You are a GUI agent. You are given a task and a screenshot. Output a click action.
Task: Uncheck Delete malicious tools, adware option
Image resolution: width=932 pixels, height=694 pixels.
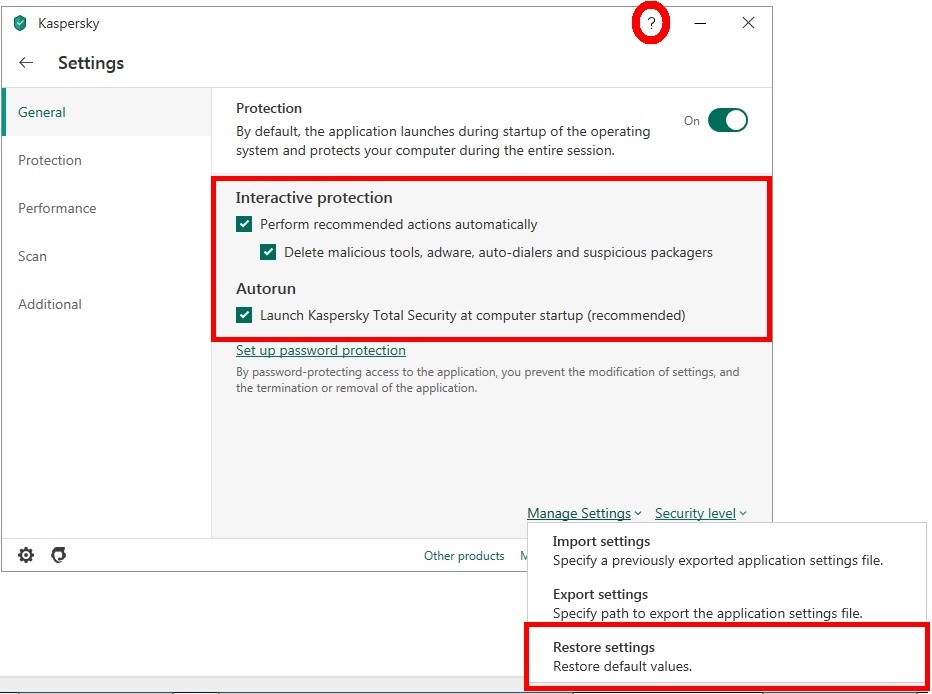click(x=268, y=252)
